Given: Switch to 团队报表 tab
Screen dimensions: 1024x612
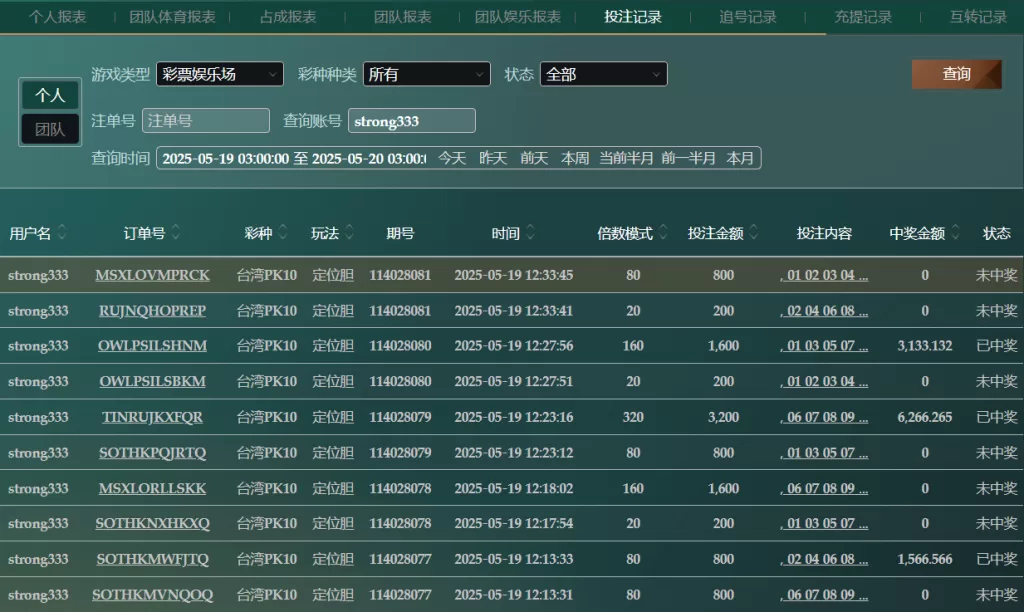Looking at the screenshot, I should (x=402, y=17).
